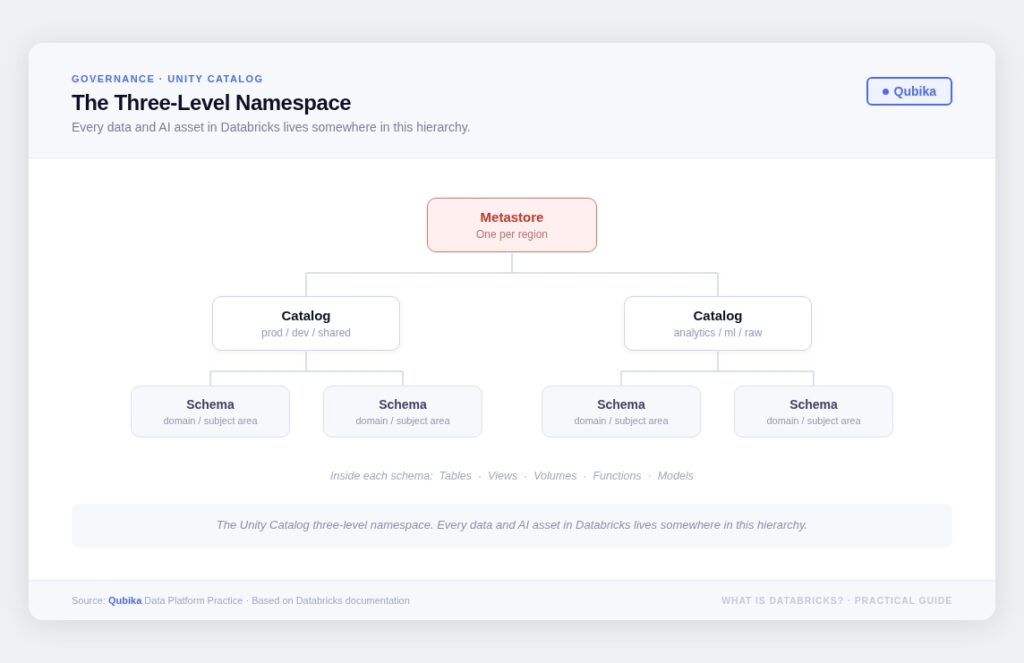Click the Qubika badge in the header

pyautogui.click(x=909, y=91)
